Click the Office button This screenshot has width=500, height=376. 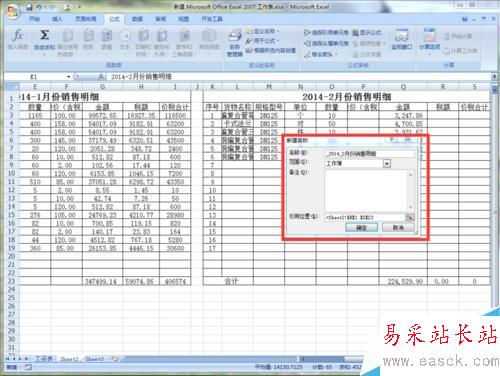[x=13, y=12]
